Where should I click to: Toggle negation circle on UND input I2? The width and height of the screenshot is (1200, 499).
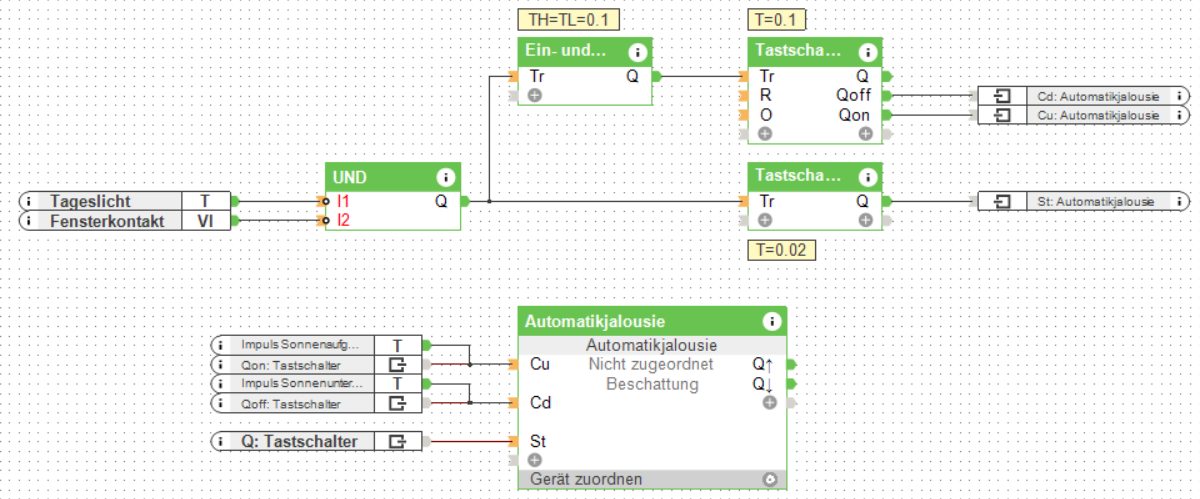click(x=325, y=221)
